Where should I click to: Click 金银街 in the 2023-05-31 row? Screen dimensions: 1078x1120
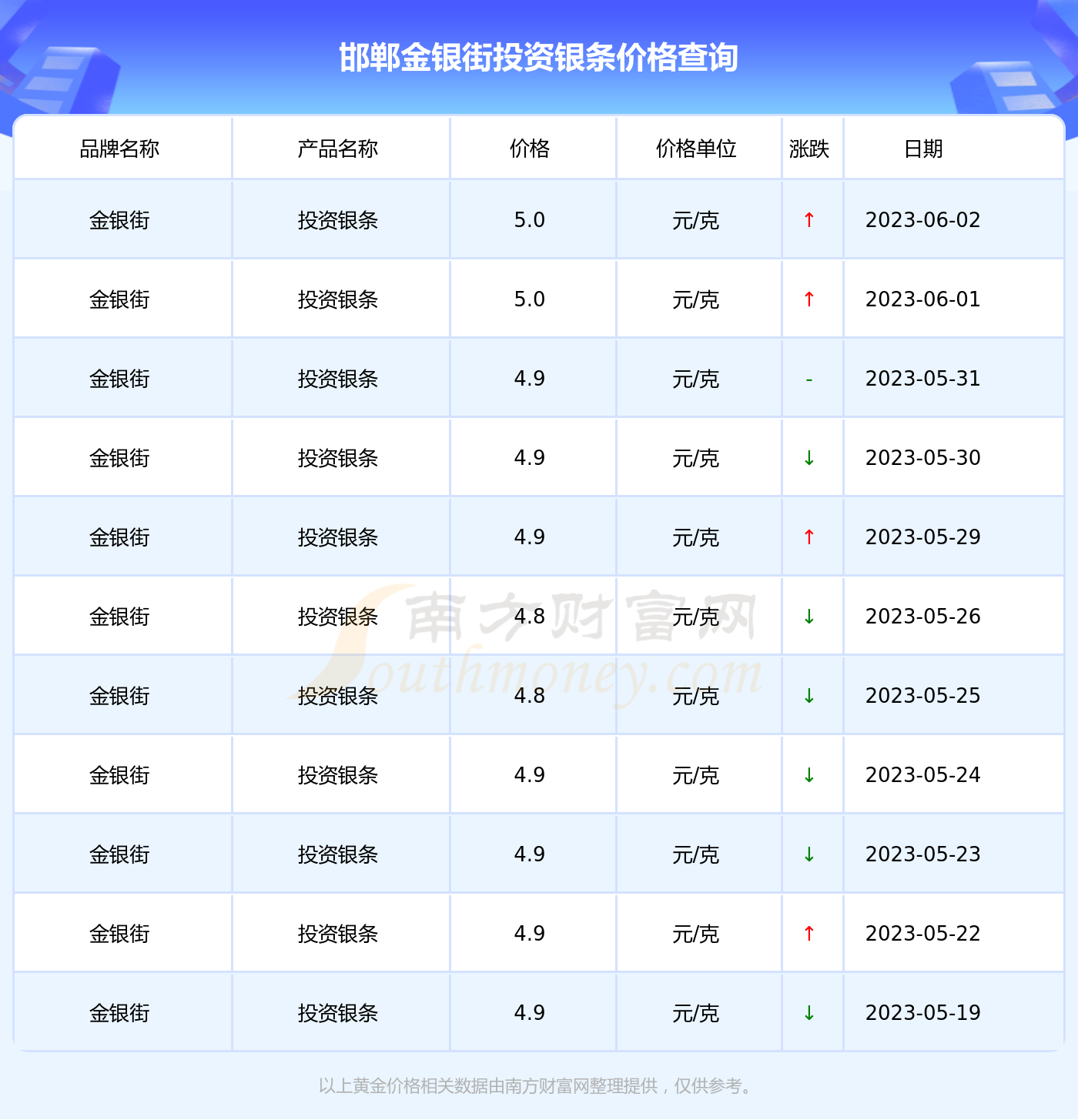[x=119, y=379]
